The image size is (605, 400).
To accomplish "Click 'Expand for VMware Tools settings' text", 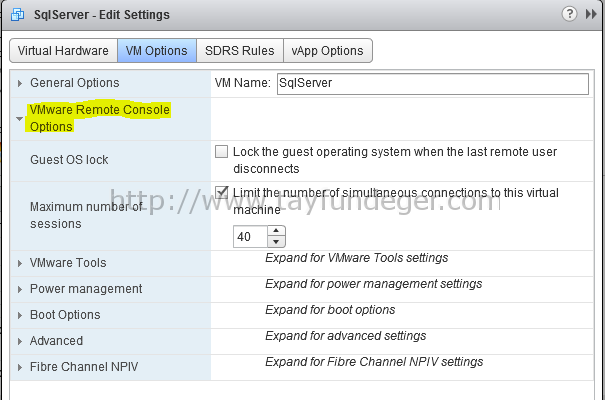I will 357,258.
